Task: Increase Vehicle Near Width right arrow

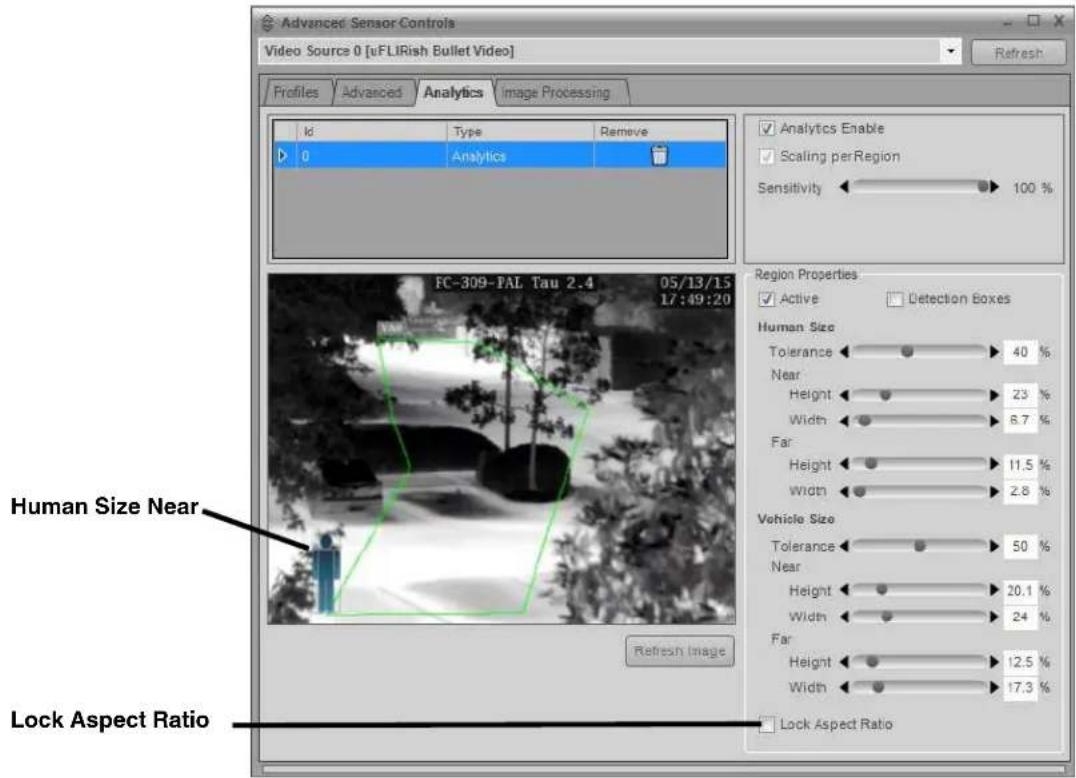Action: 994,616
